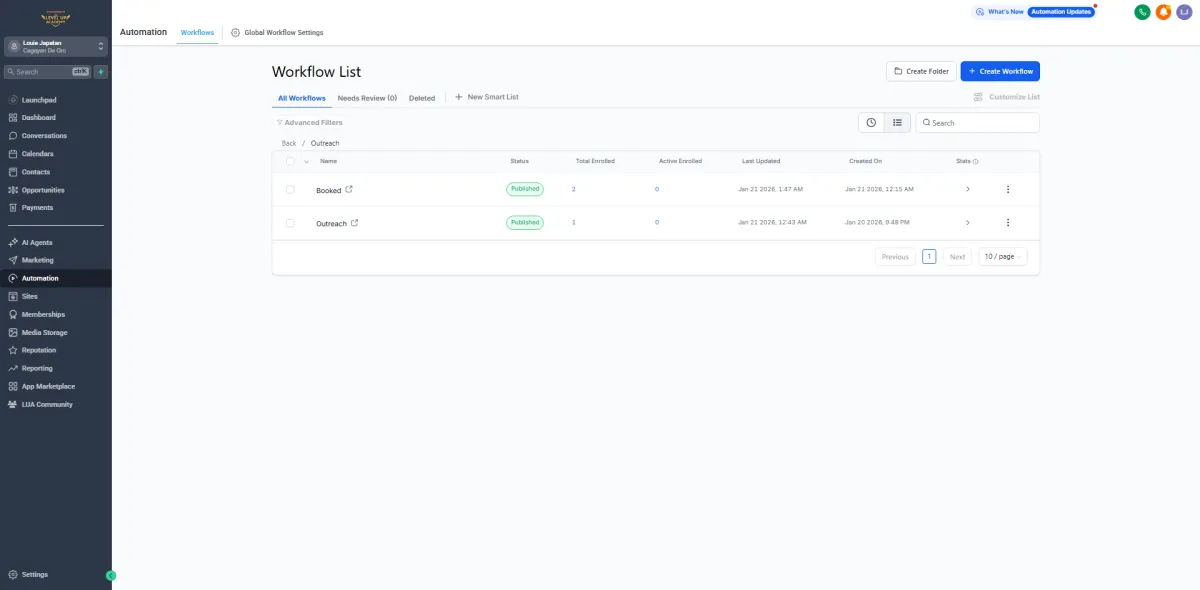This screenshot has height=590, width=1200.
Task: Select the All Workflows tab
Action: tap(301, 98)
